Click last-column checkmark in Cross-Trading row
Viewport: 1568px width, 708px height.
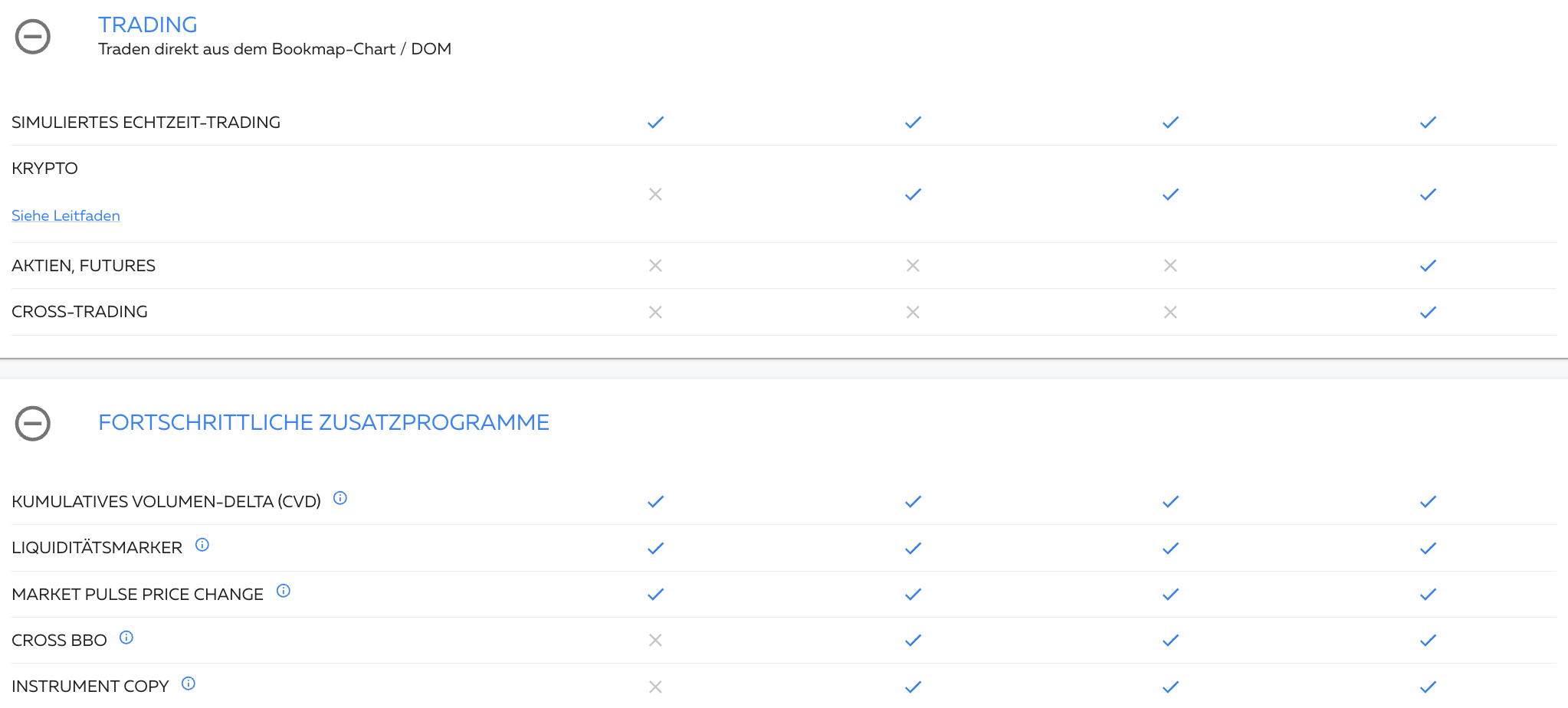[1428, 313]
